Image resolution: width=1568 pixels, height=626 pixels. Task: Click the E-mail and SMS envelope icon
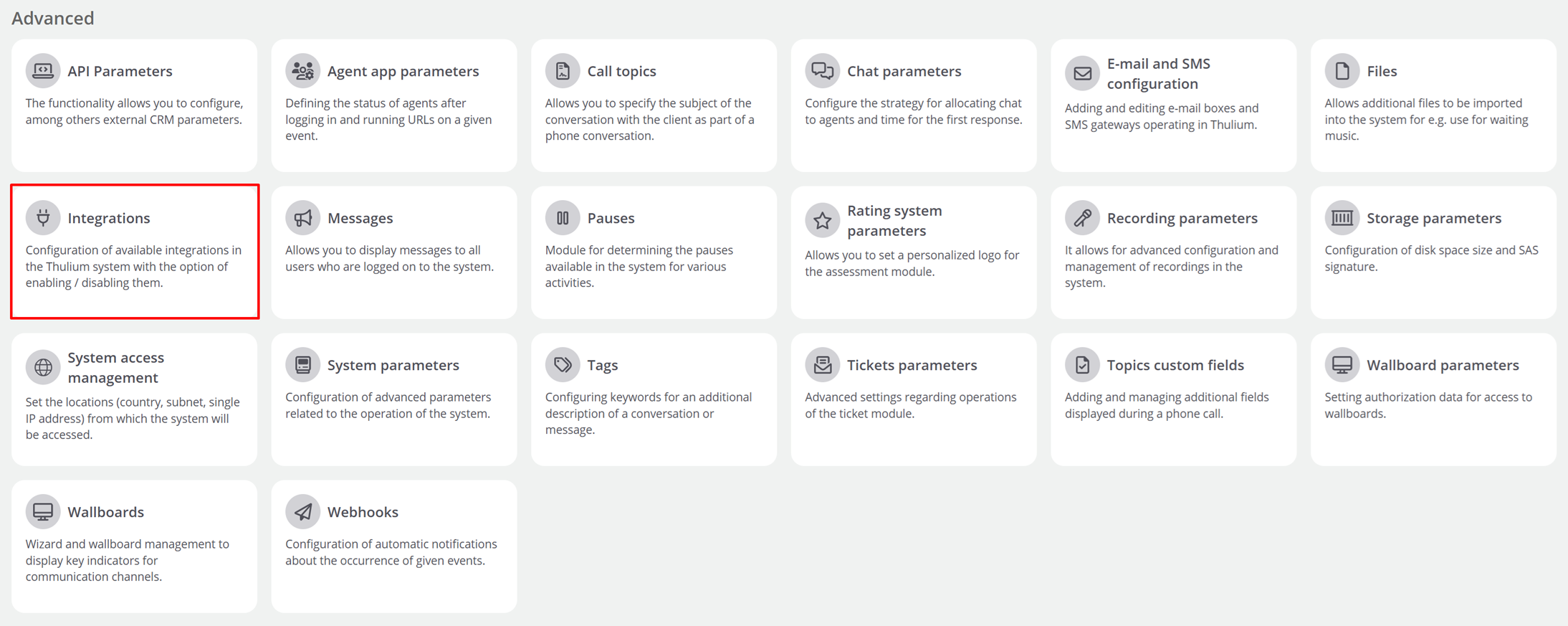(x=1082, y=73)
